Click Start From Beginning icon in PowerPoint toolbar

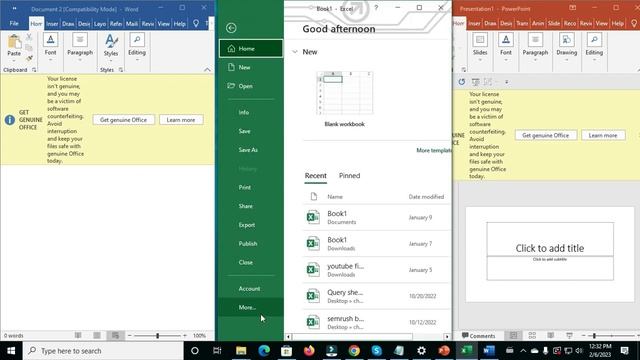476,82
